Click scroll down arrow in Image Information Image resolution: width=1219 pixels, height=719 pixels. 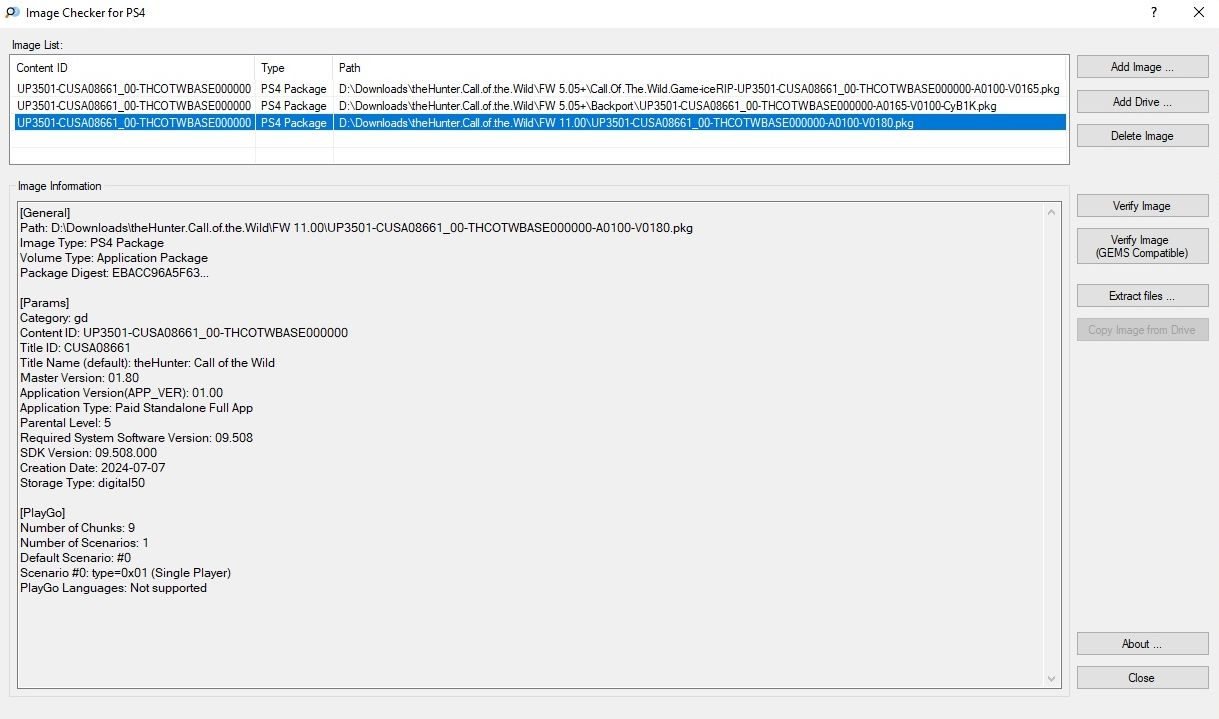1051,679
